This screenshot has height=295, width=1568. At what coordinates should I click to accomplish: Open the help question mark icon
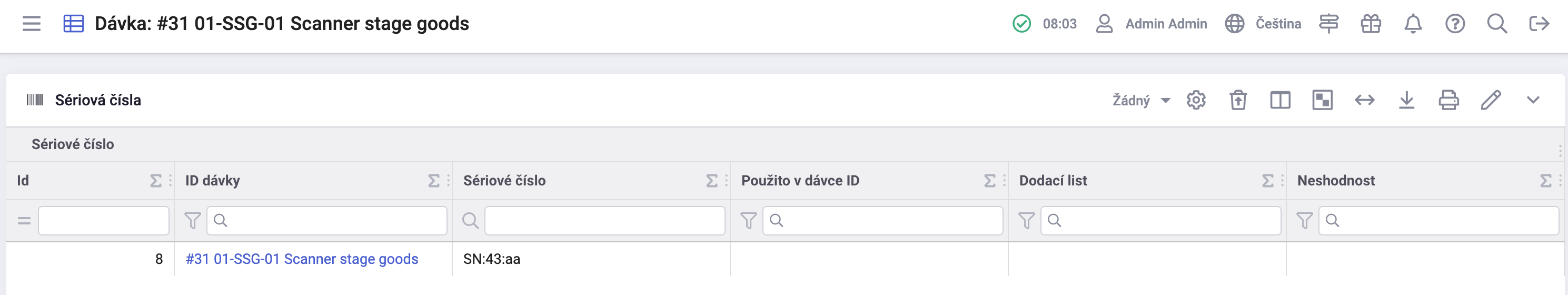[1455, 24]
